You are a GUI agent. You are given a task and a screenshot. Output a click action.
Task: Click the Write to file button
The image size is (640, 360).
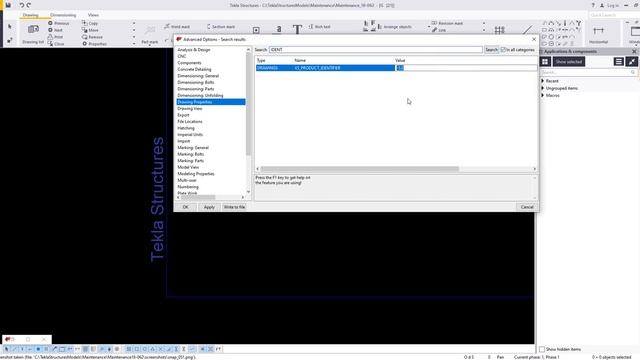point(234,207)
